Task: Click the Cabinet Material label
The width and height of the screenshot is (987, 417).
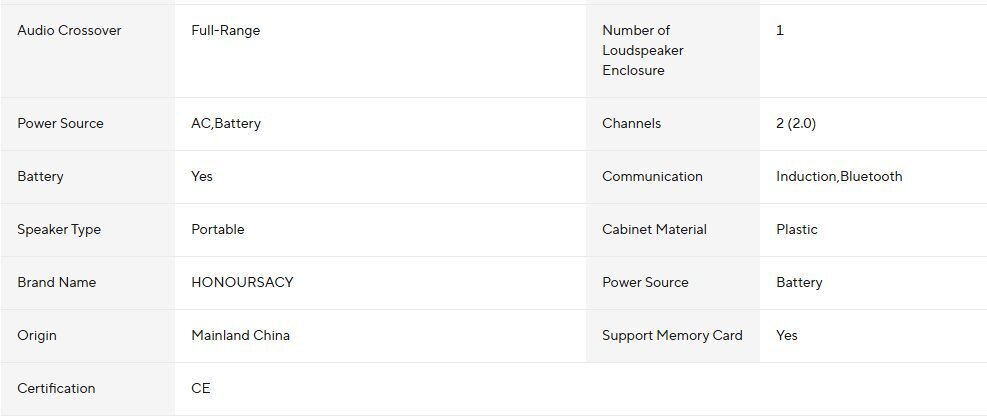Action: pyautogui.click(x=654, y=229)
